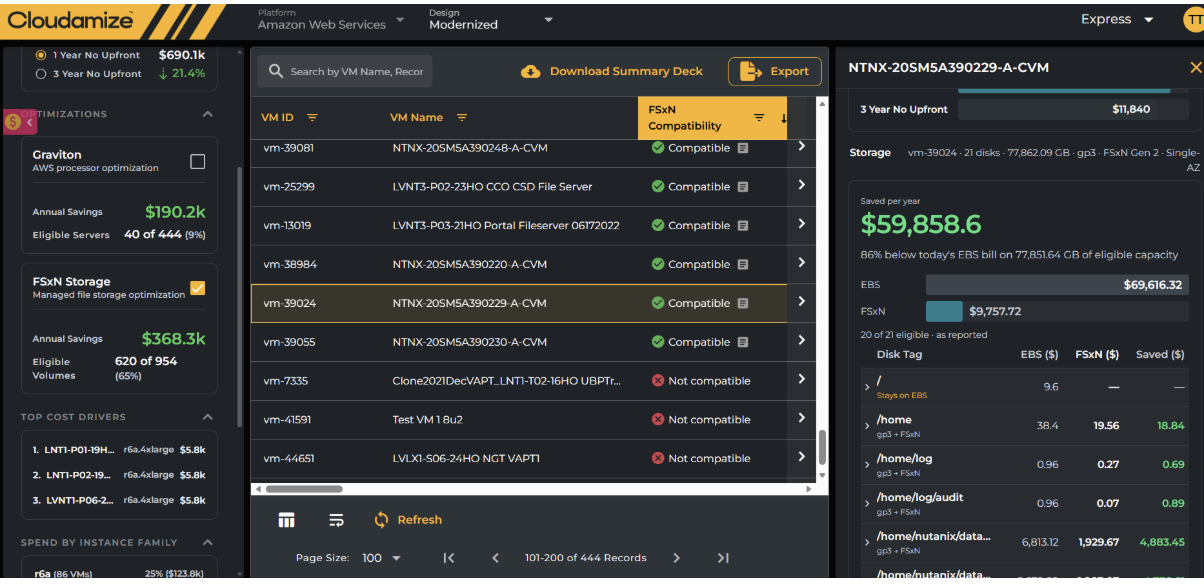
Task: Open the Express dropdown menu
Action: click(x=1117, y=19)
